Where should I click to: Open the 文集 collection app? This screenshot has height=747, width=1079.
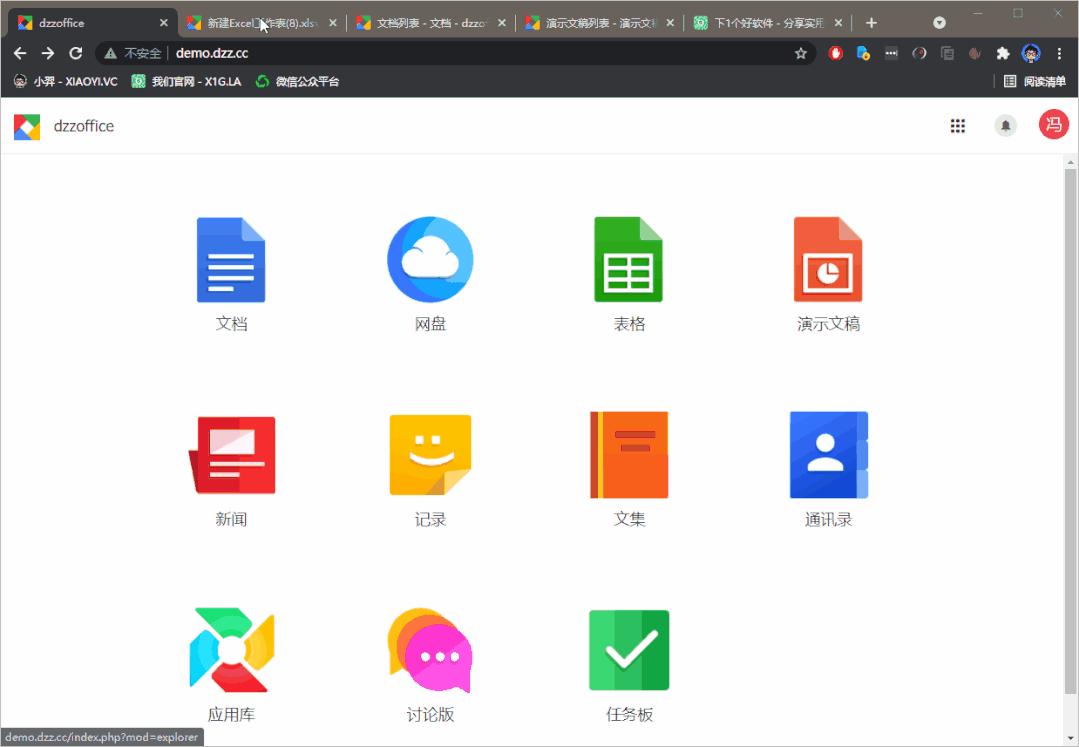[x=629, y=454]
